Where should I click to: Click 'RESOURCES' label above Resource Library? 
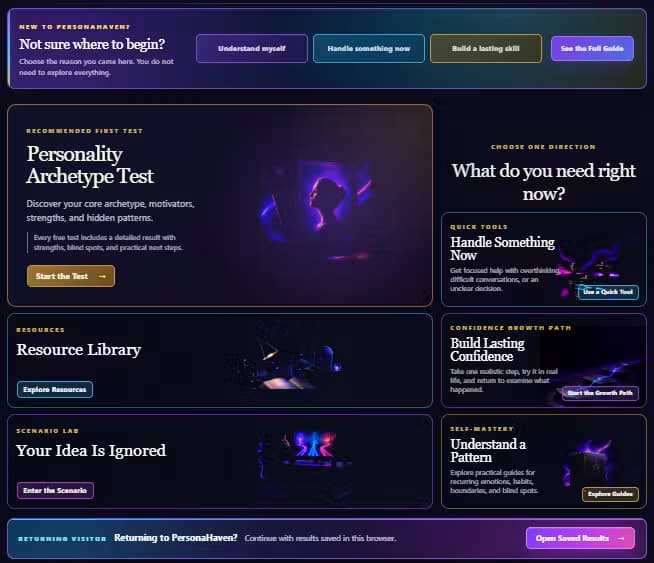(x=40, y=330)
